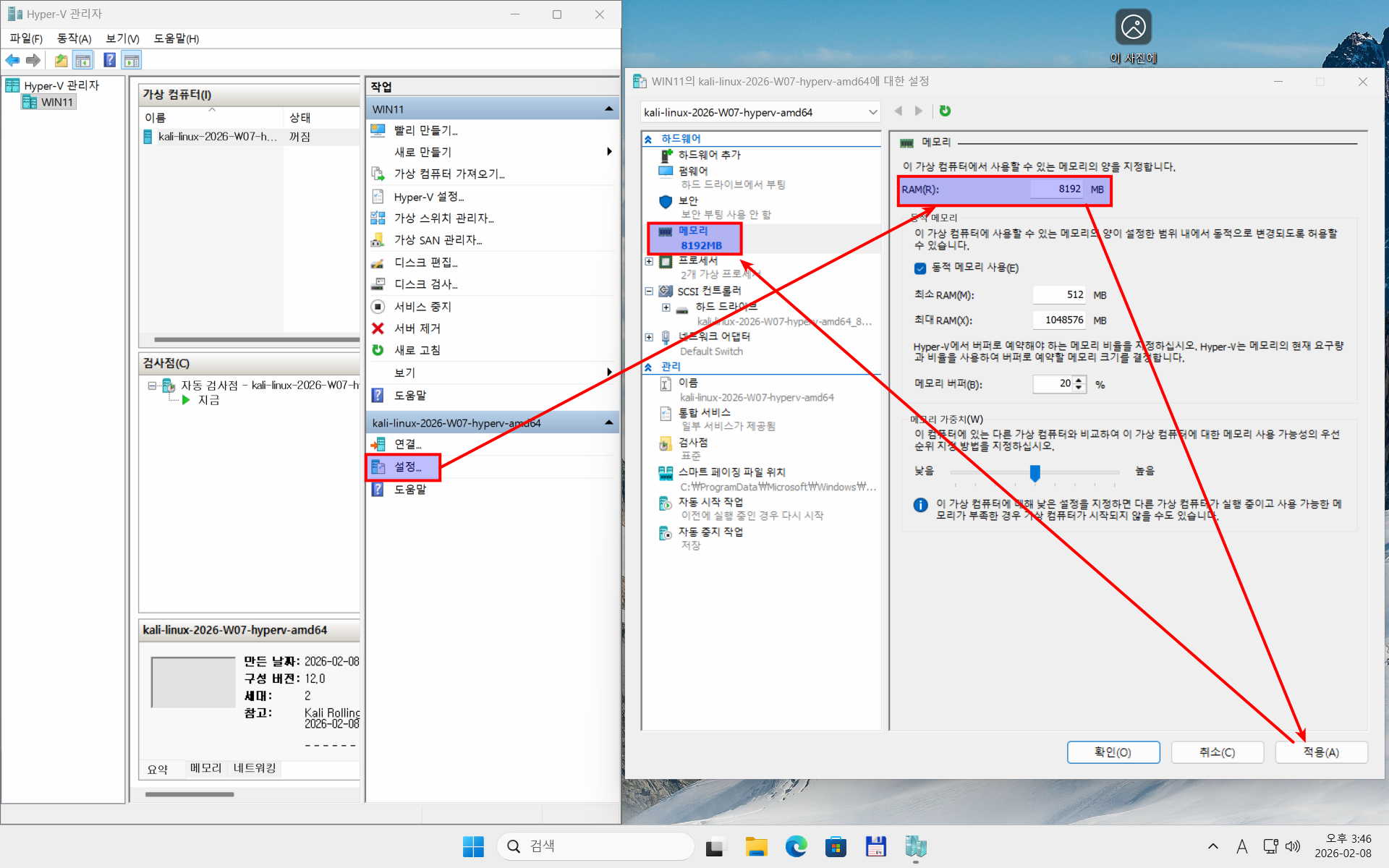This screenshot has width=1389, height=868.
Task: Select 통합 서비스 item
Action: [704, 412]
